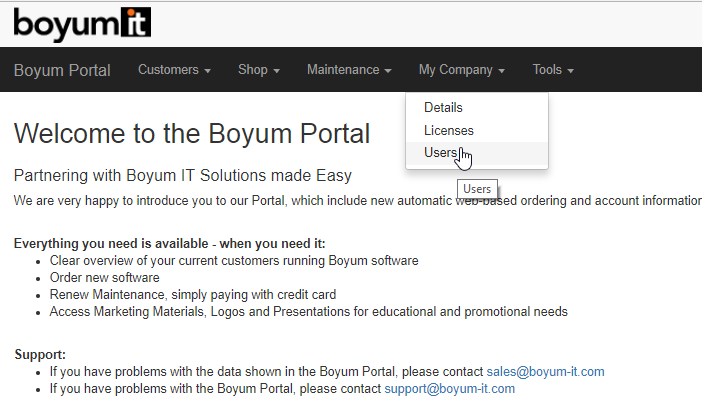
Task: Click the 'Renew Maintenance' bullet text
Action: pyautogui.click(x=193, y=295)
